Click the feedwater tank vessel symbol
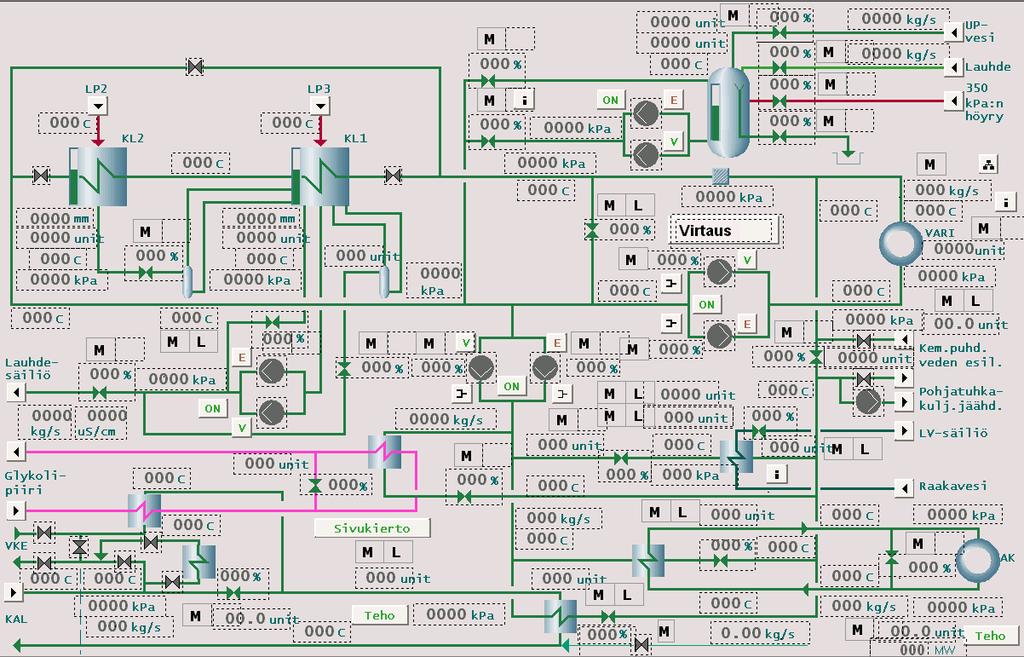This screenshot has height=657, width=1024. point(729,112)
